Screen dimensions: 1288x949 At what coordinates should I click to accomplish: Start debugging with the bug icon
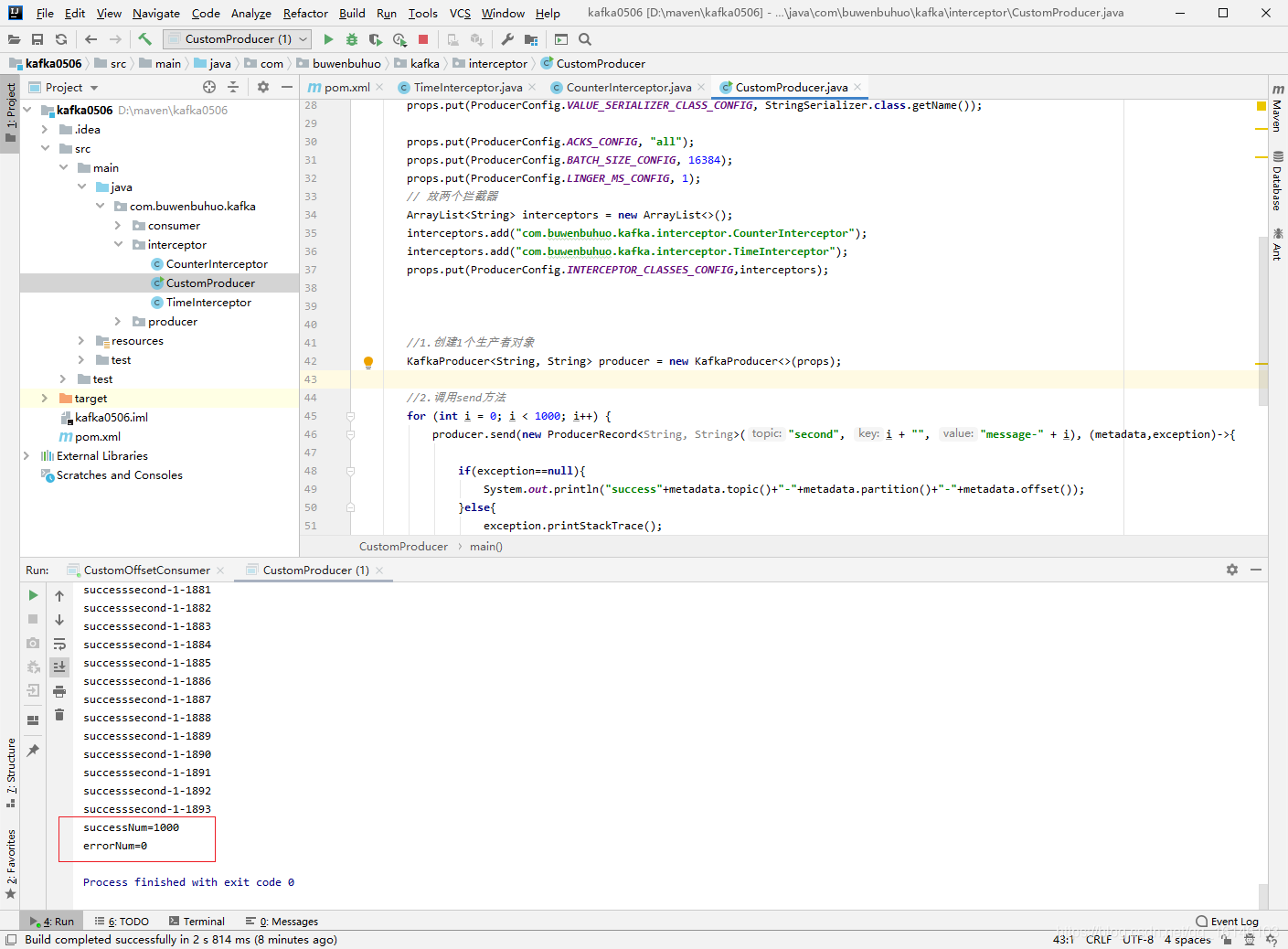[x=352, y=39]
